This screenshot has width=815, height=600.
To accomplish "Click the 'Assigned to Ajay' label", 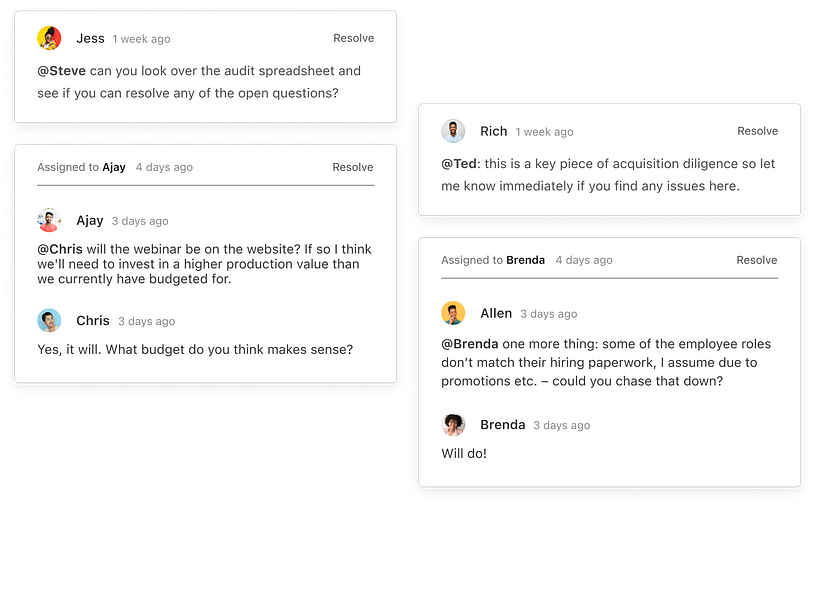I will (81, 167).
